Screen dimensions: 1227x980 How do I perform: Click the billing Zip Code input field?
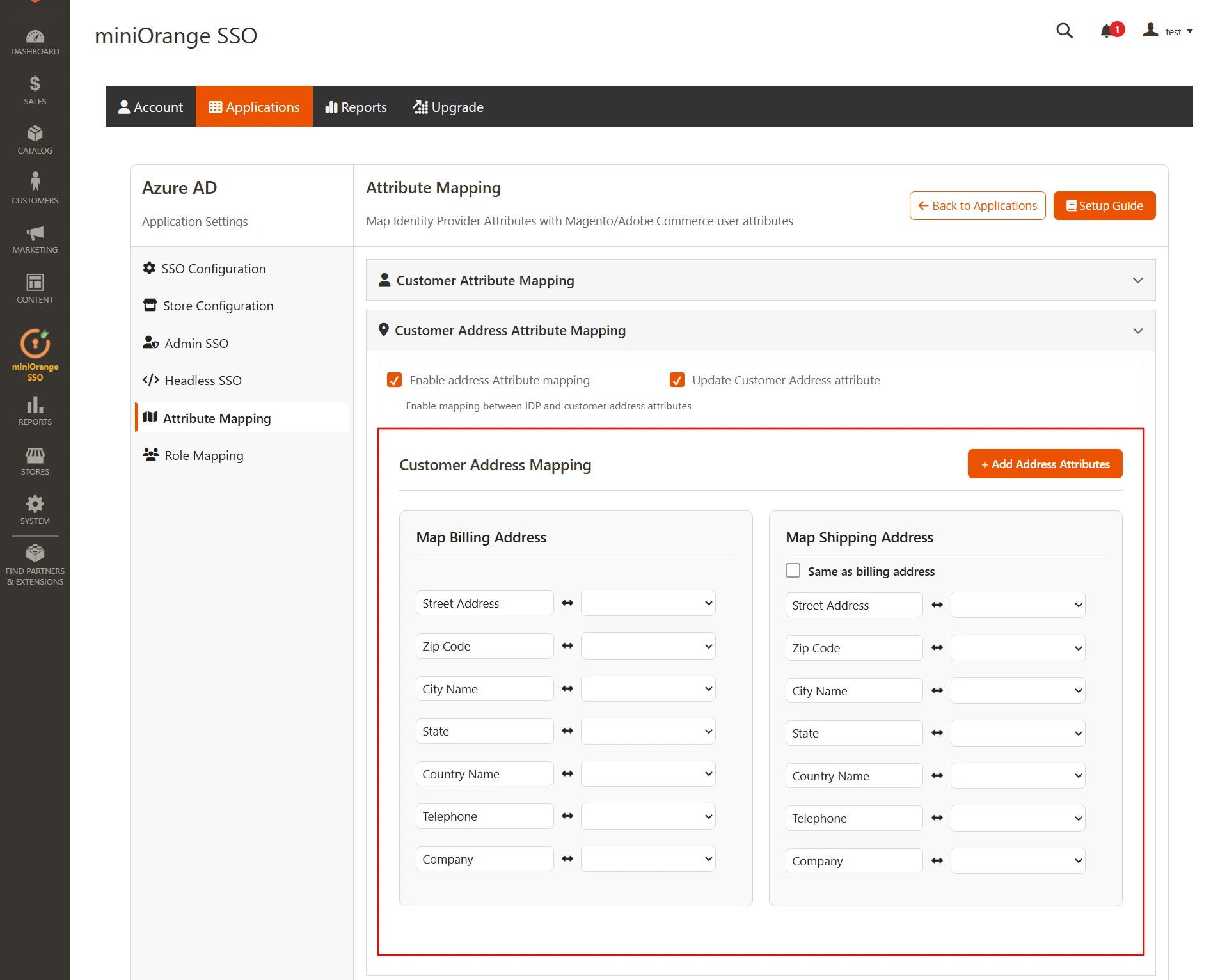tap(484, 645)
